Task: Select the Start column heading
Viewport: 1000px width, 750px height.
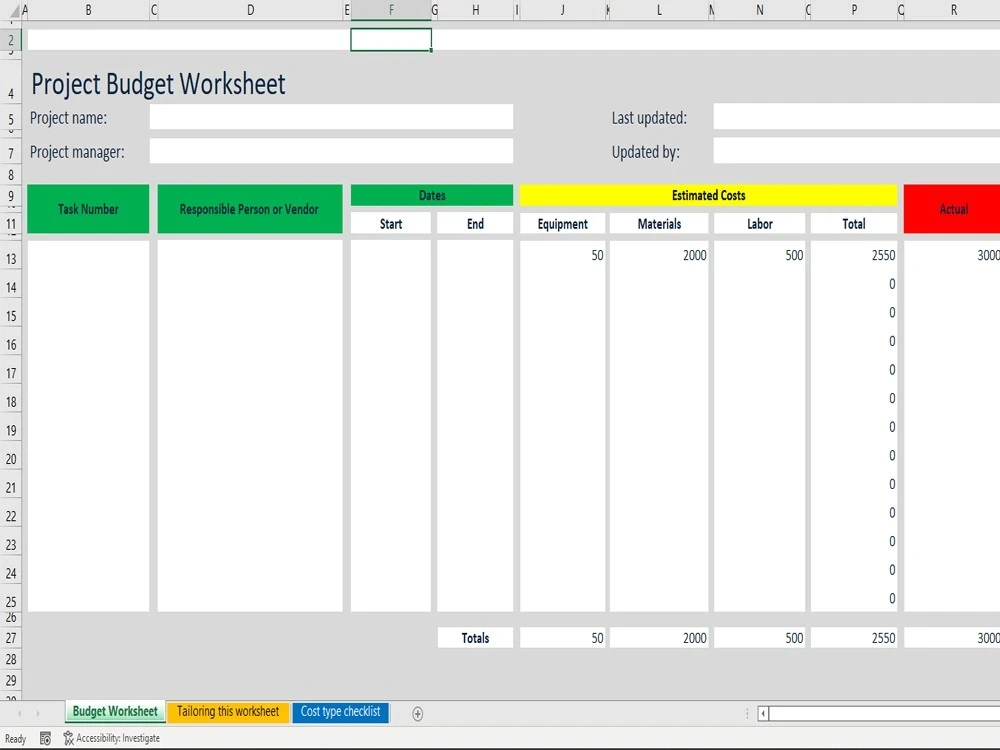Action: (391, 224)
